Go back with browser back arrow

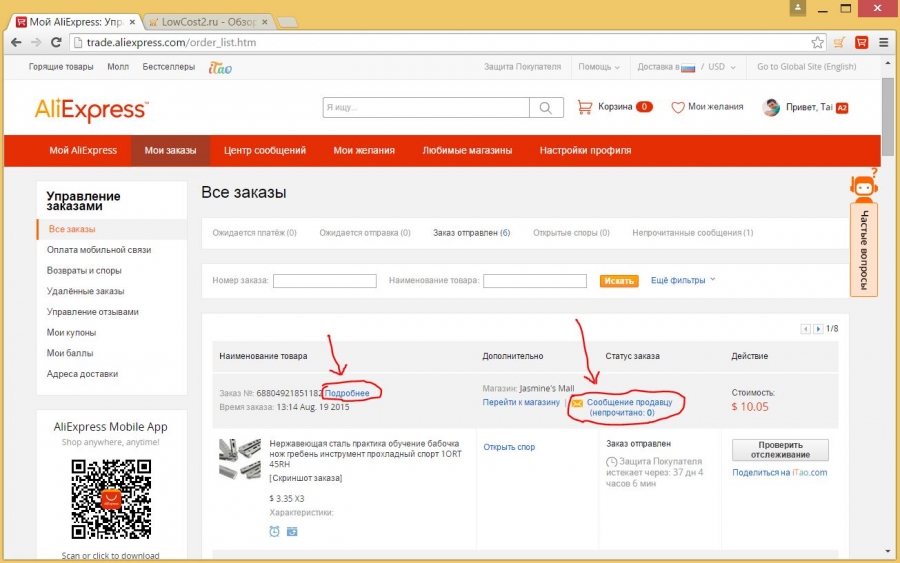pyautogui.click(x=16, y=42)
